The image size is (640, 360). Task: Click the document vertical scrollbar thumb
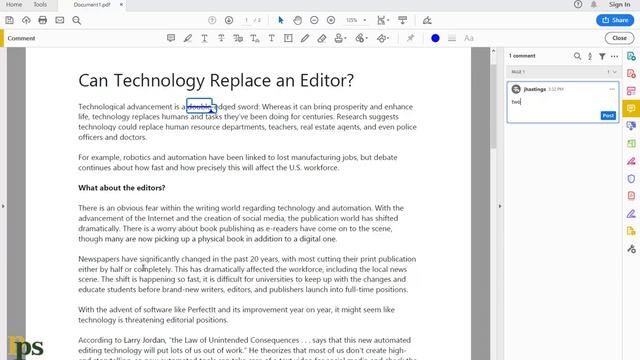pyautogui.click(x=493, y=106)
